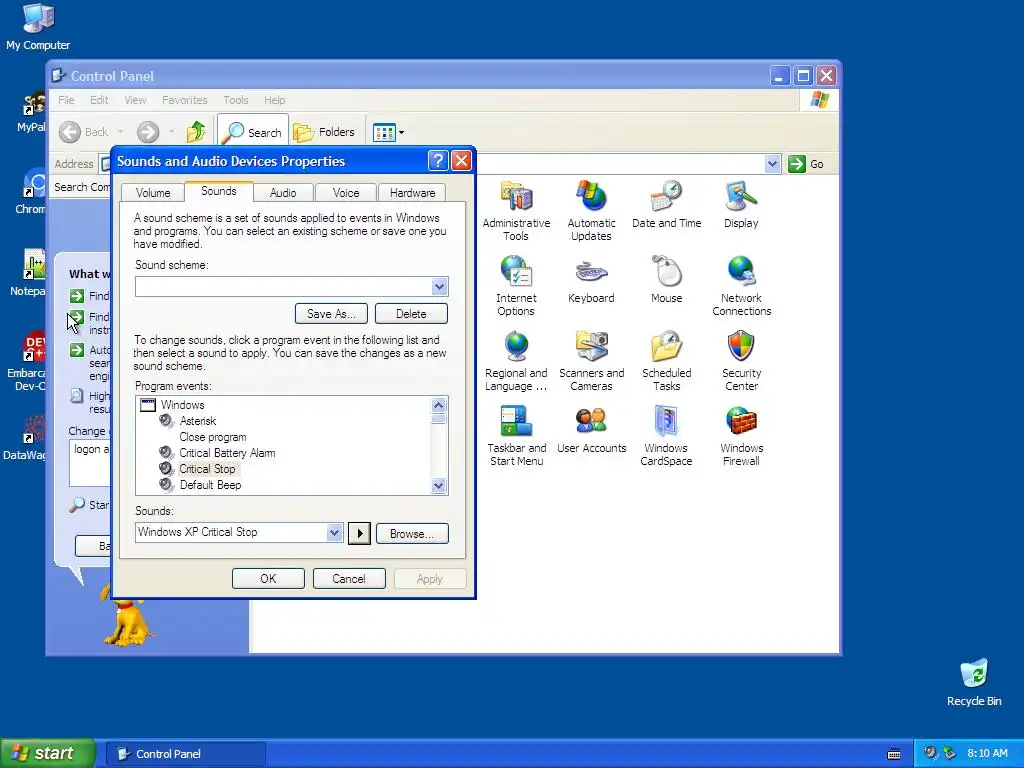1024x768 pixels.
Task: Open Keyboard settings icon
Action: point(591,280)
